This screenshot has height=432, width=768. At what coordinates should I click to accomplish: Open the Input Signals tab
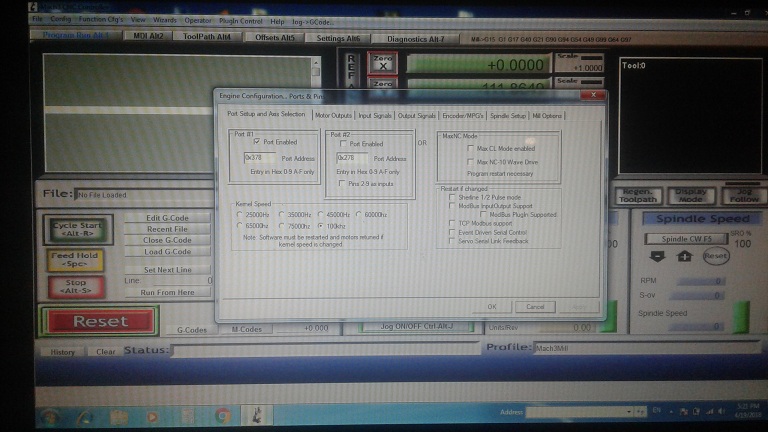[x=375, y=116]
